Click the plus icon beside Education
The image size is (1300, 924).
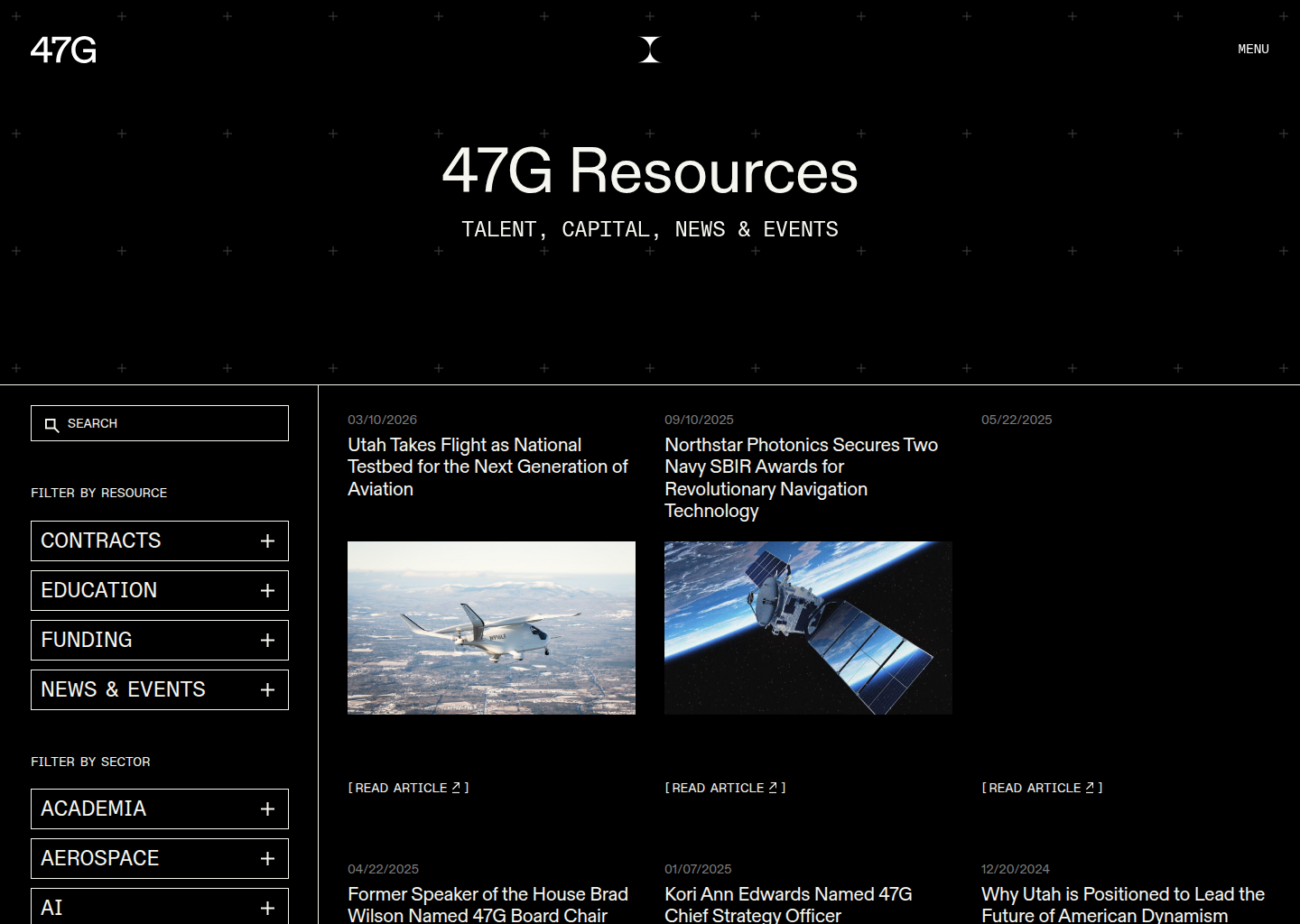267,590
